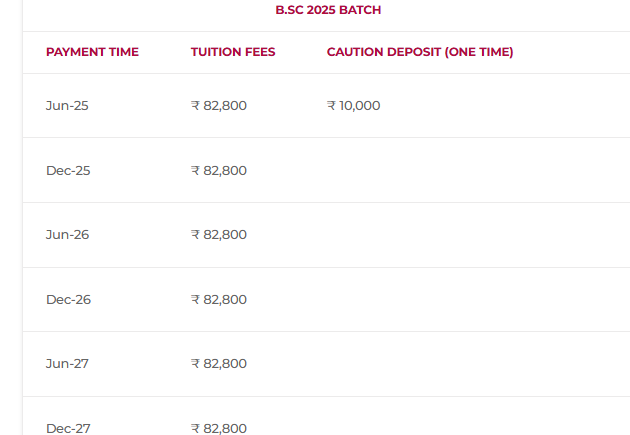
Task: Click the tuition fee amount for Jun-26
Action: click(x=219, y=235)
